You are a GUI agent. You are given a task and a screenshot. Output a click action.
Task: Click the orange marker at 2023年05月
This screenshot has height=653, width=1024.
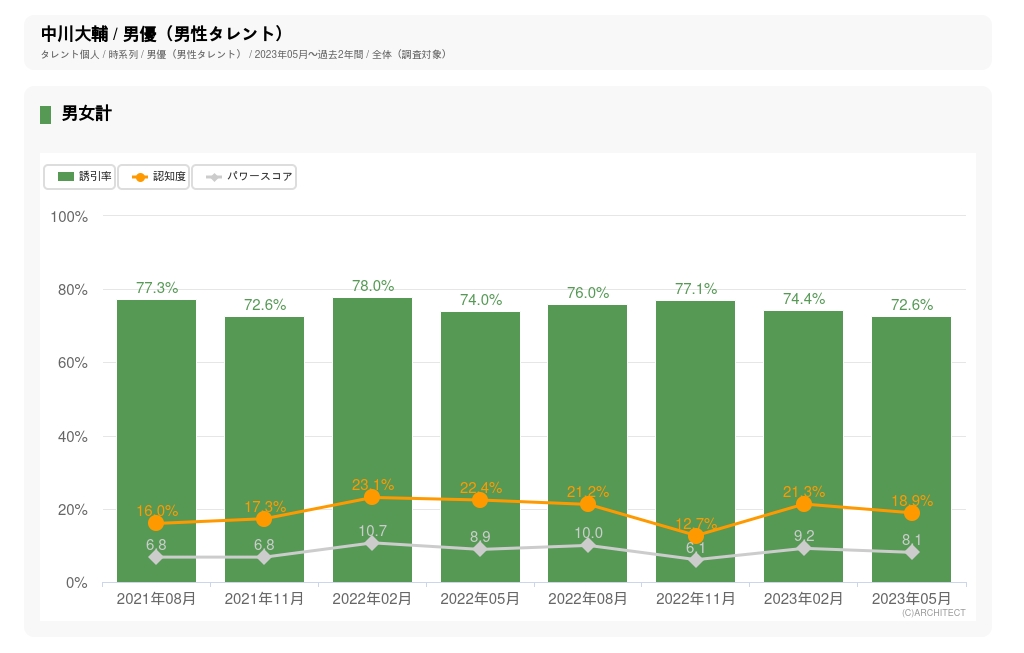click(911, 513)
